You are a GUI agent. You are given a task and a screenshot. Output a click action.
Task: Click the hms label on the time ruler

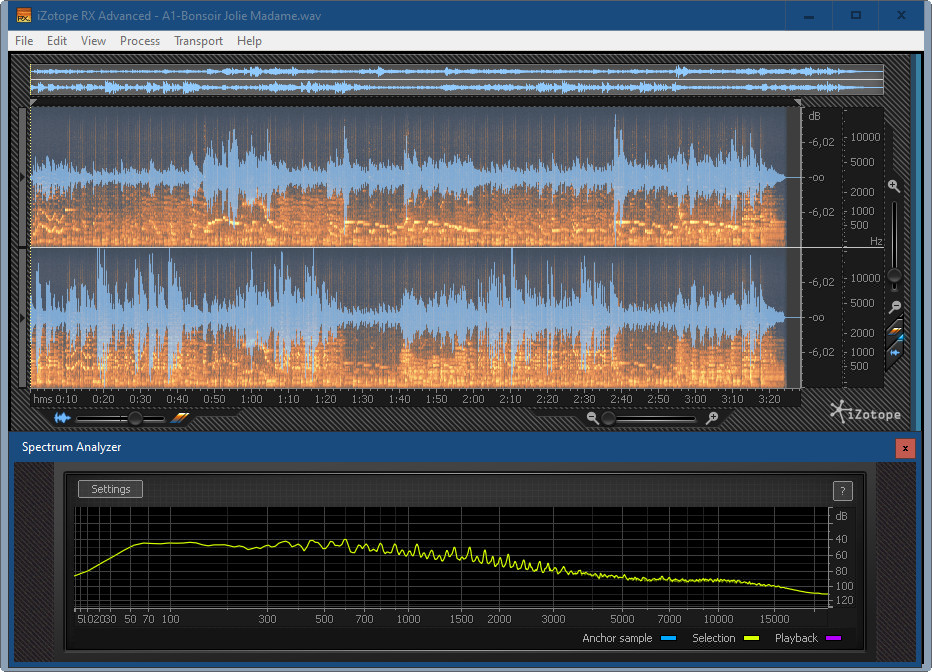pos(43,399)
